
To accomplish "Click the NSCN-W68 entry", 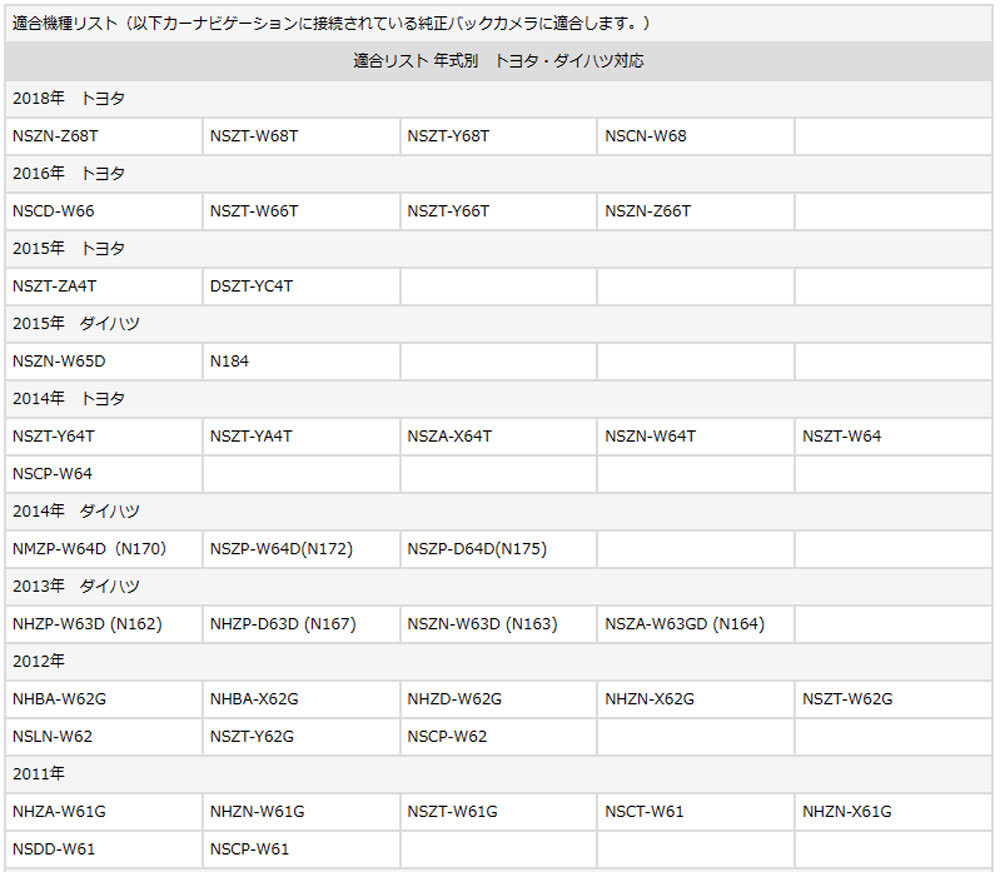I will pos(696,136).
